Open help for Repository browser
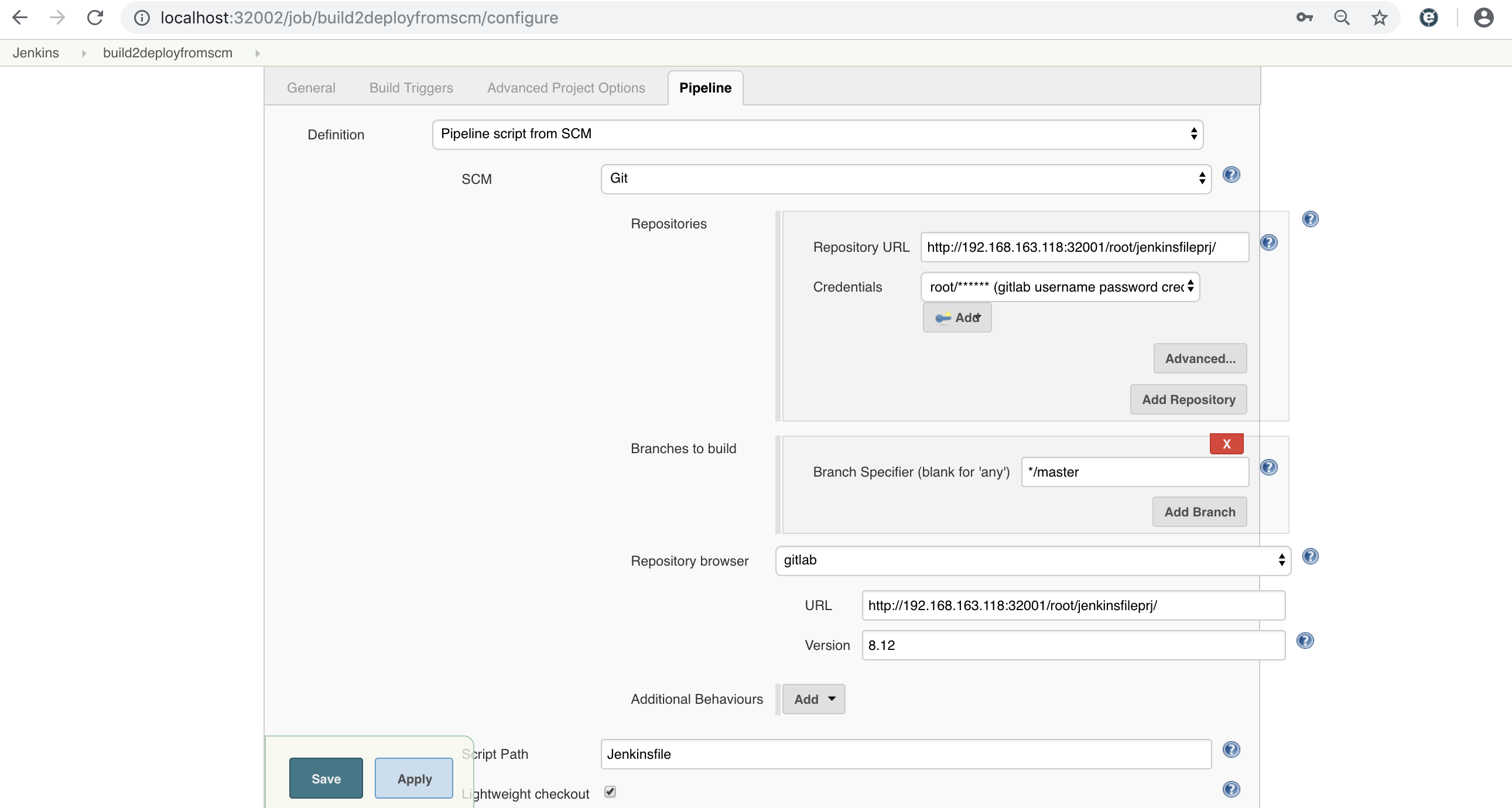The height and width of the screenshot is (808, 1512). [x=1310, y=556]
